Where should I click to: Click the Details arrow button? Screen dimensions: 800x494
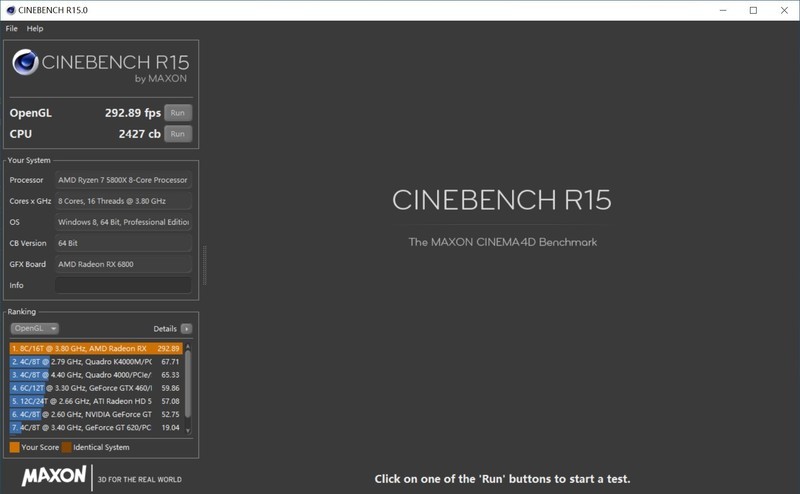coord(186,329)
